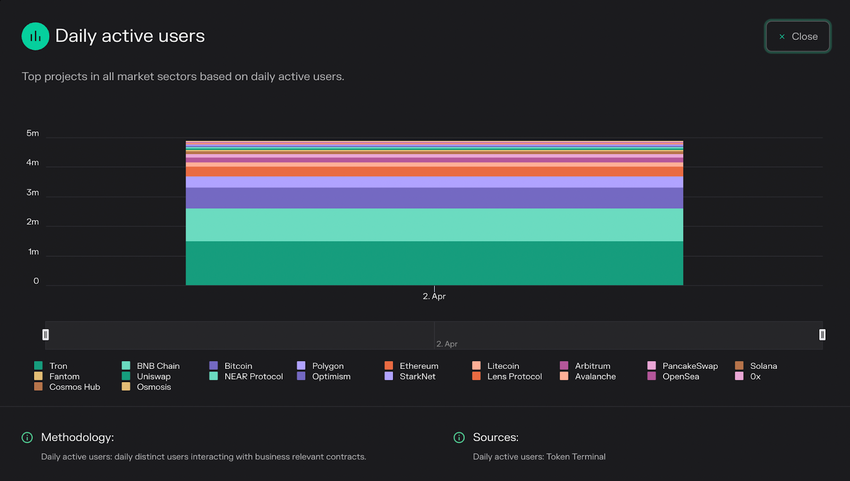Toggle Tron series in legend

60,366
